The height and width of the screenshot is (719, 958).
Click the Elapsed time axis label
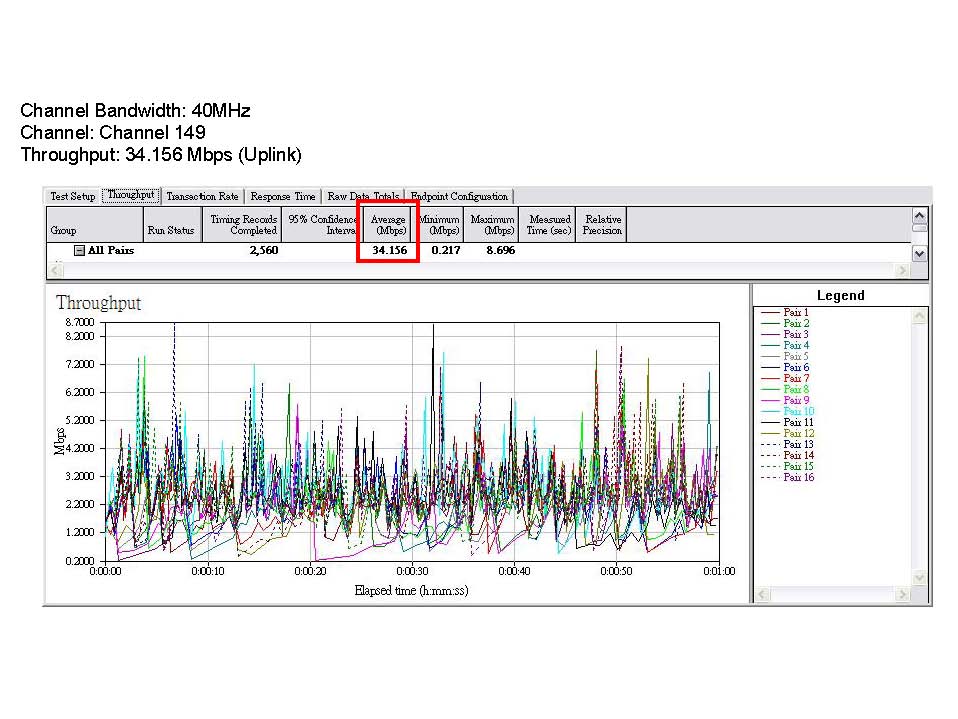click(x=411, y=591)
